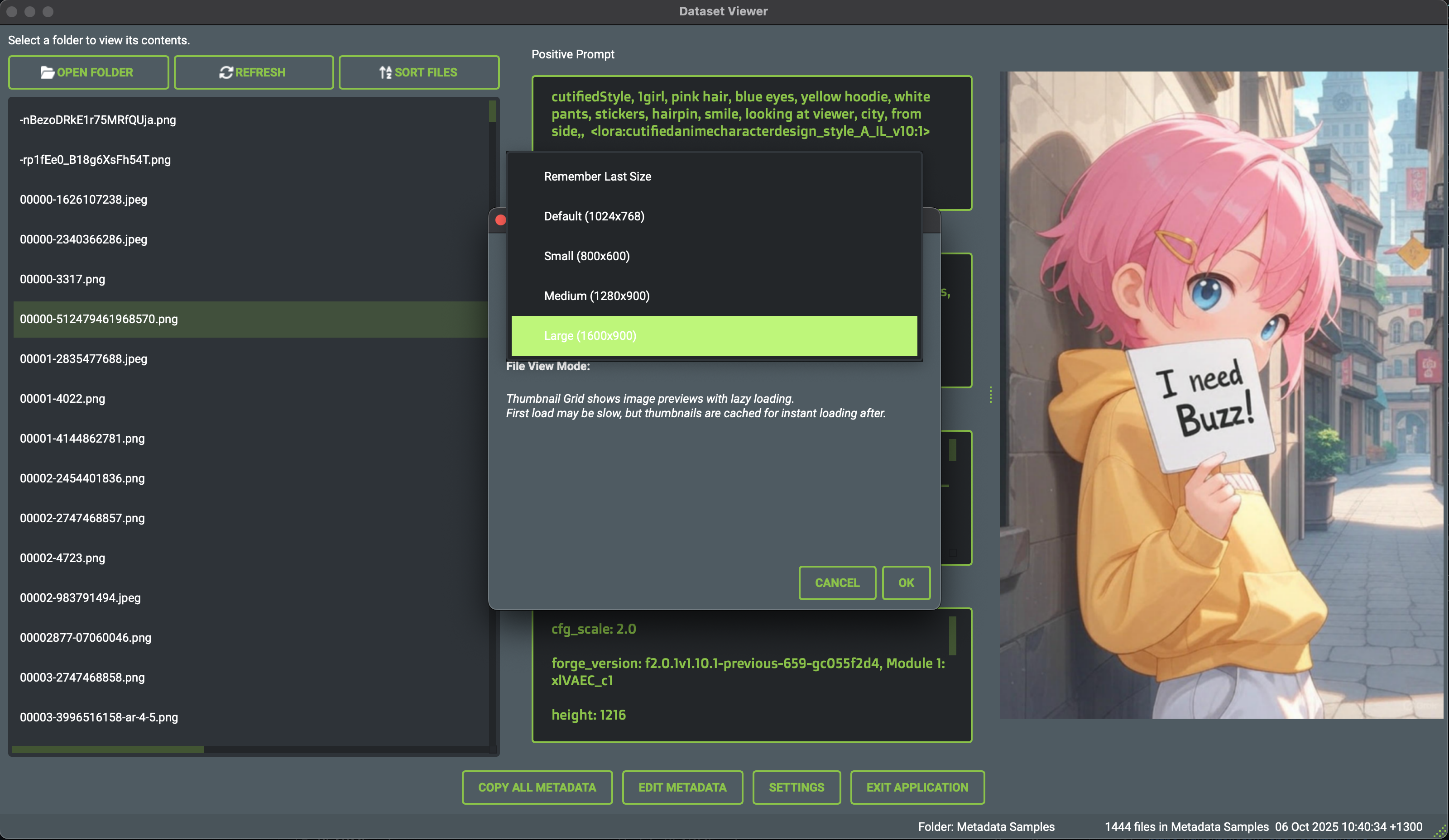
Task: Click the anime girl preview image
Action: click(1221, 395)
